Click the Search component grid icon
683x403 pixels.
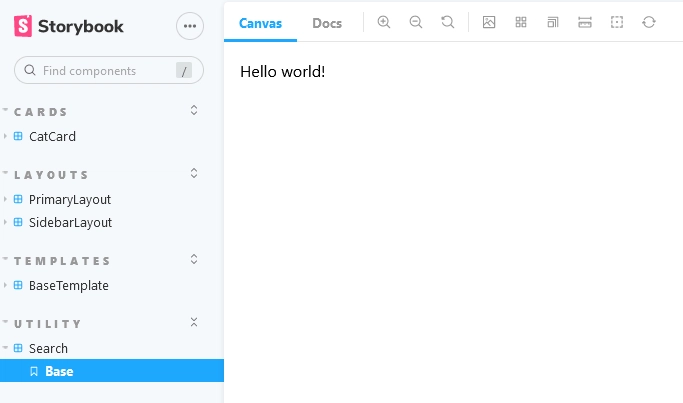point(18,348)
